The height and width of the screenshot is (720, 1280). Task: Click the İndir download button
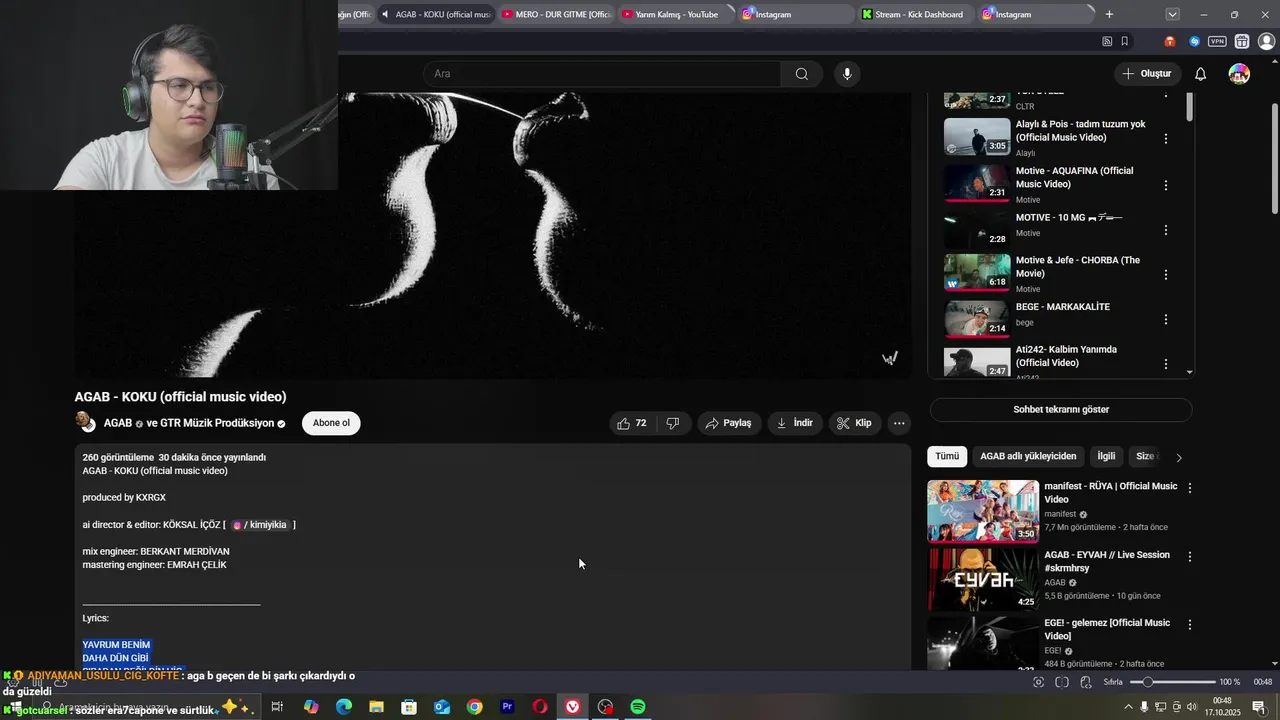(794, 423)
